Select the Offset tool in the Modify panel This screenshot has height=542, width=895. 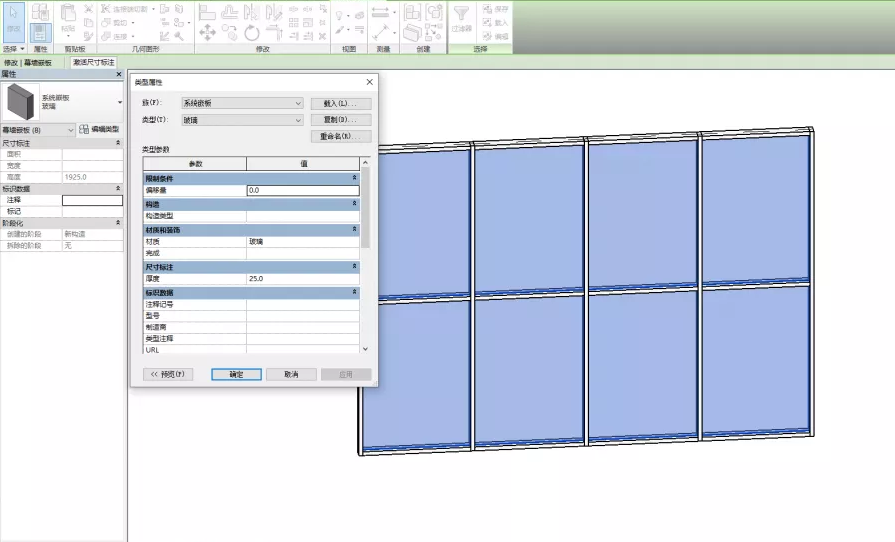pyautogui.click(x=229, y=11)
